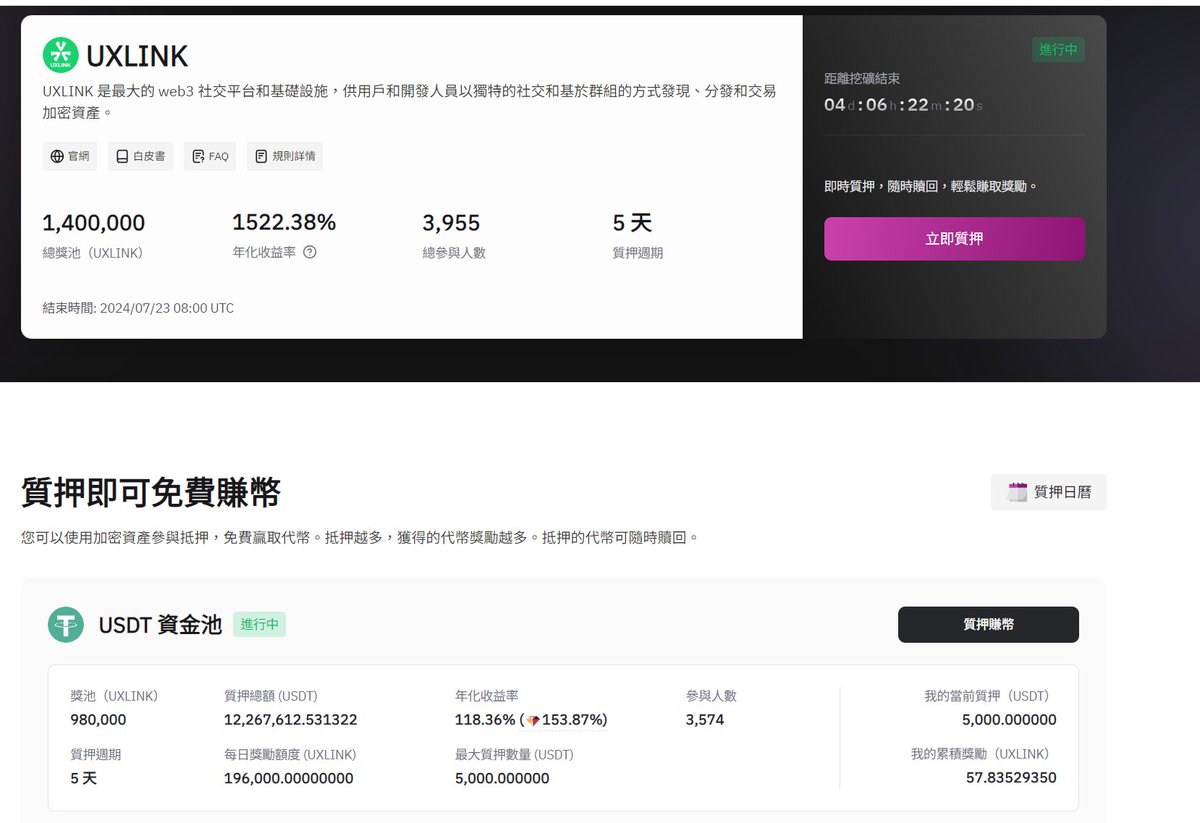Screen dimensions: 1200x823
Task: Click the FAQ icon
Action: [197, 155]
